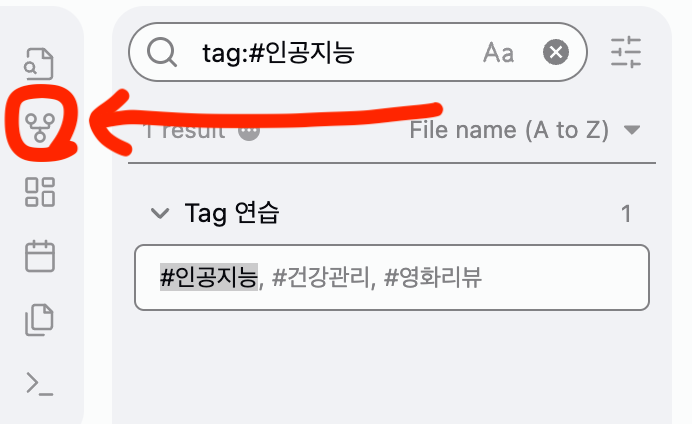Screen dimensions: 692x424
Task: Click the magnifying glass in search box
Action: 162,52
